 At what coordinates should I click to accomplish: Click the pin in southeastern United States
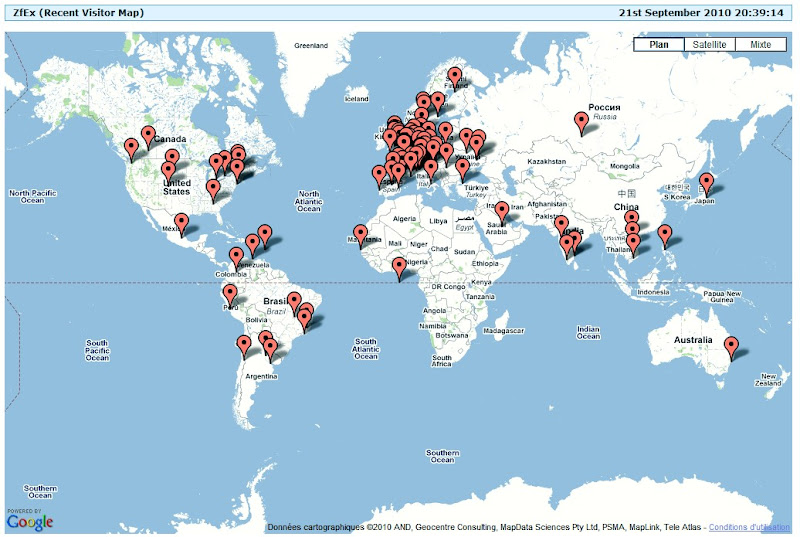point(213,191)
